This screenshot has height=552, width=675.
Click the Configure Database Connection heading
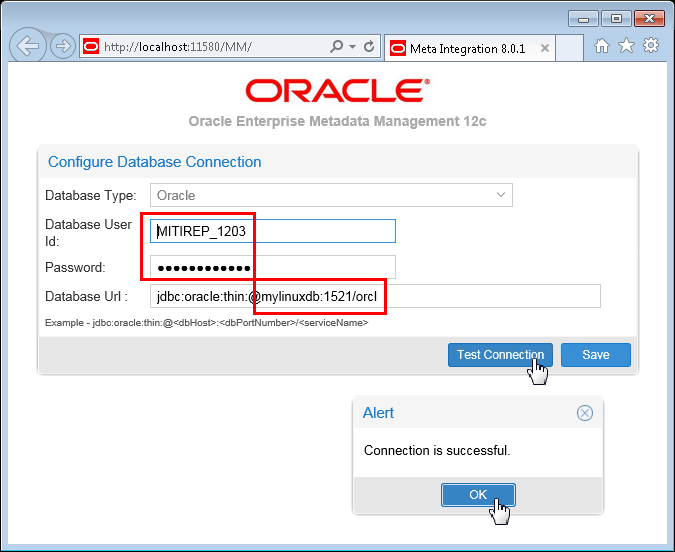[x=155, y=162]
